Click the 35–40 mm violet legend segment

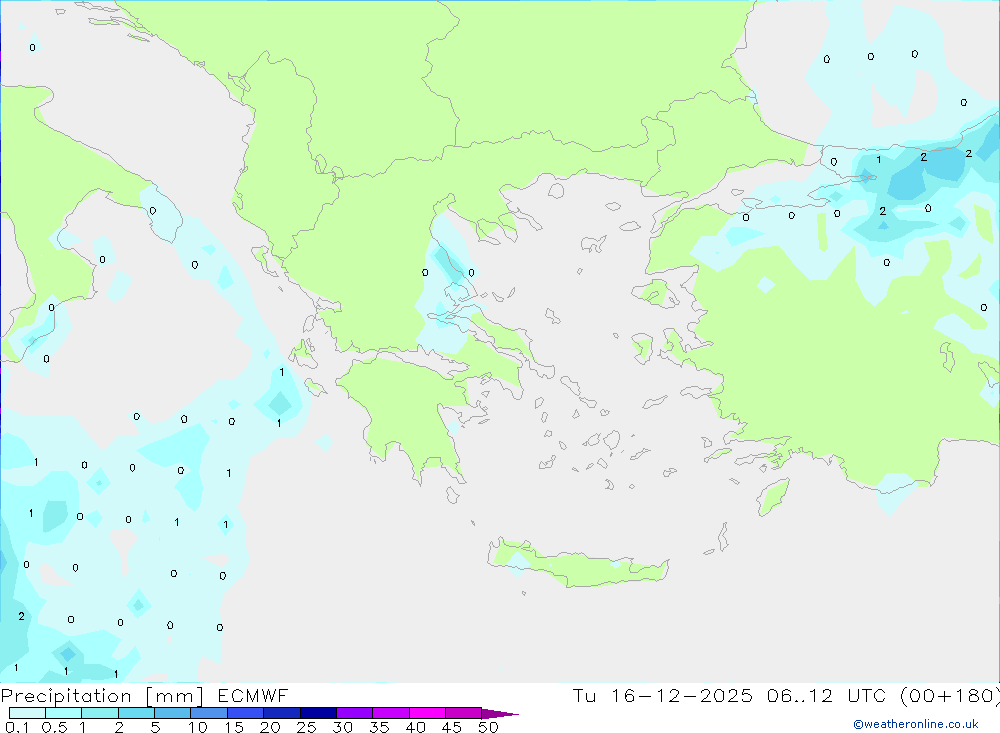391,713
